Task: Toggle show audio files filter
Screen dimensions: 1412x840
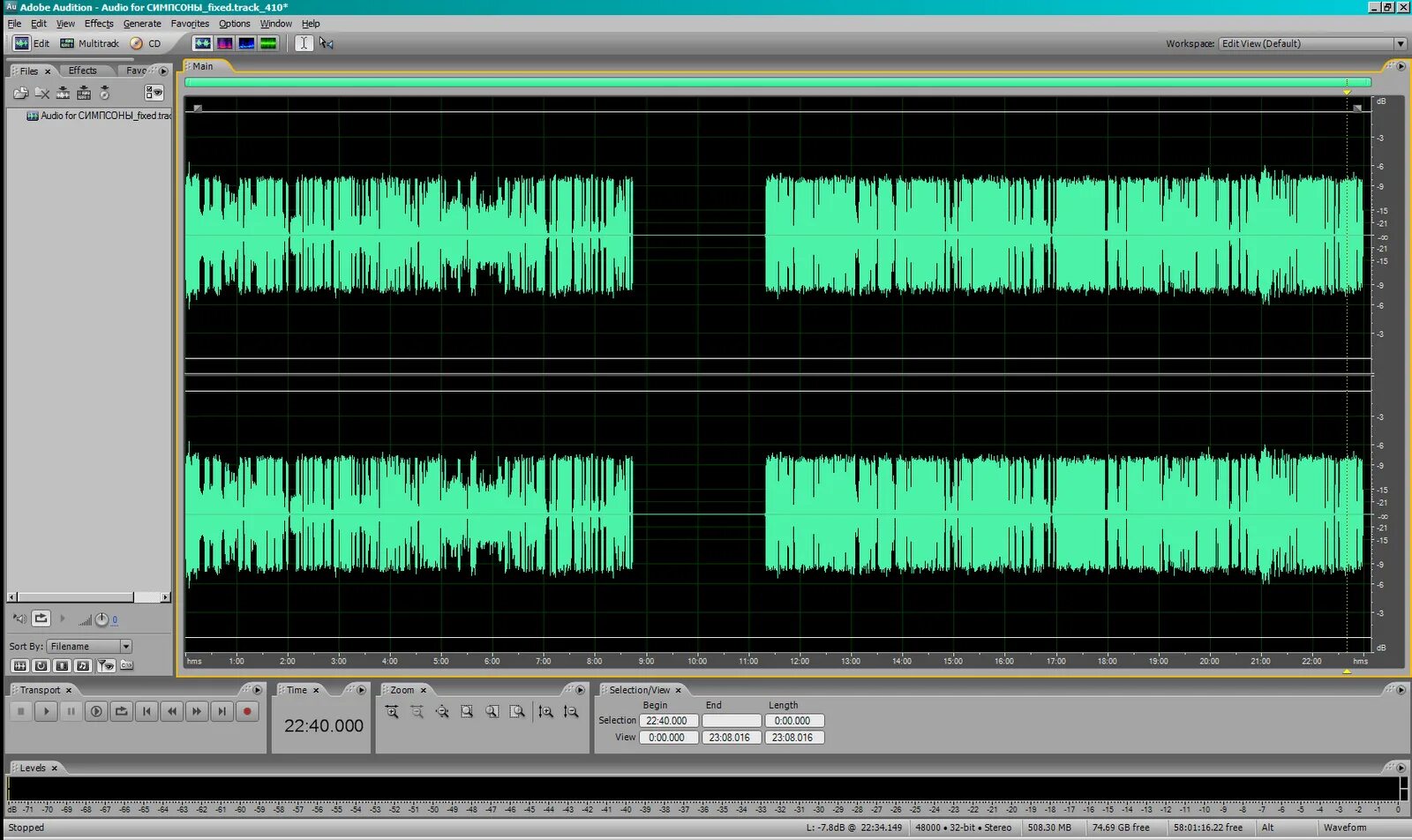Action: (x=19, y=665)
